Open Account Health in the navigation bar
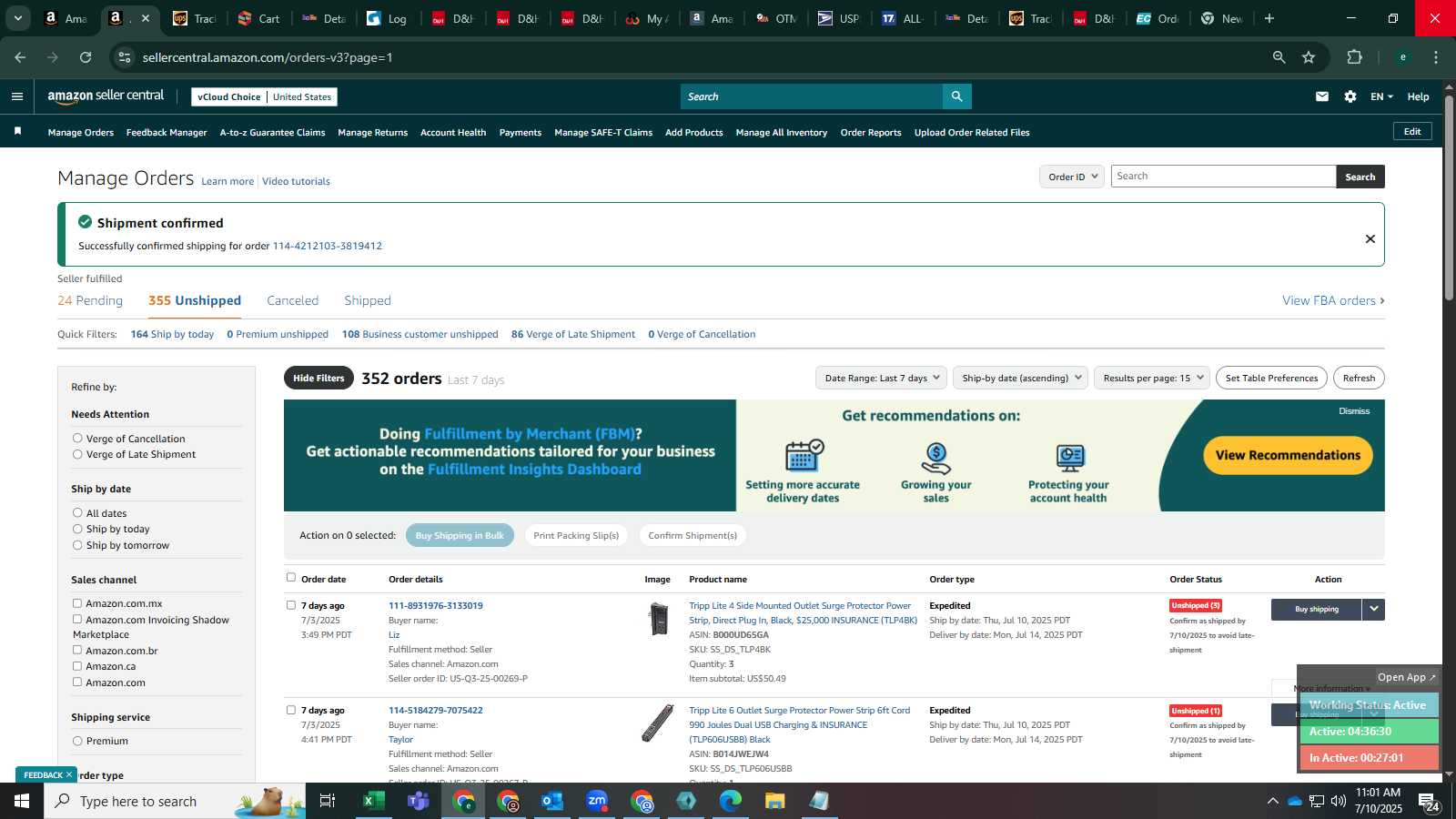The width and height of the screenshot is (1456, 819). (453, 132)
